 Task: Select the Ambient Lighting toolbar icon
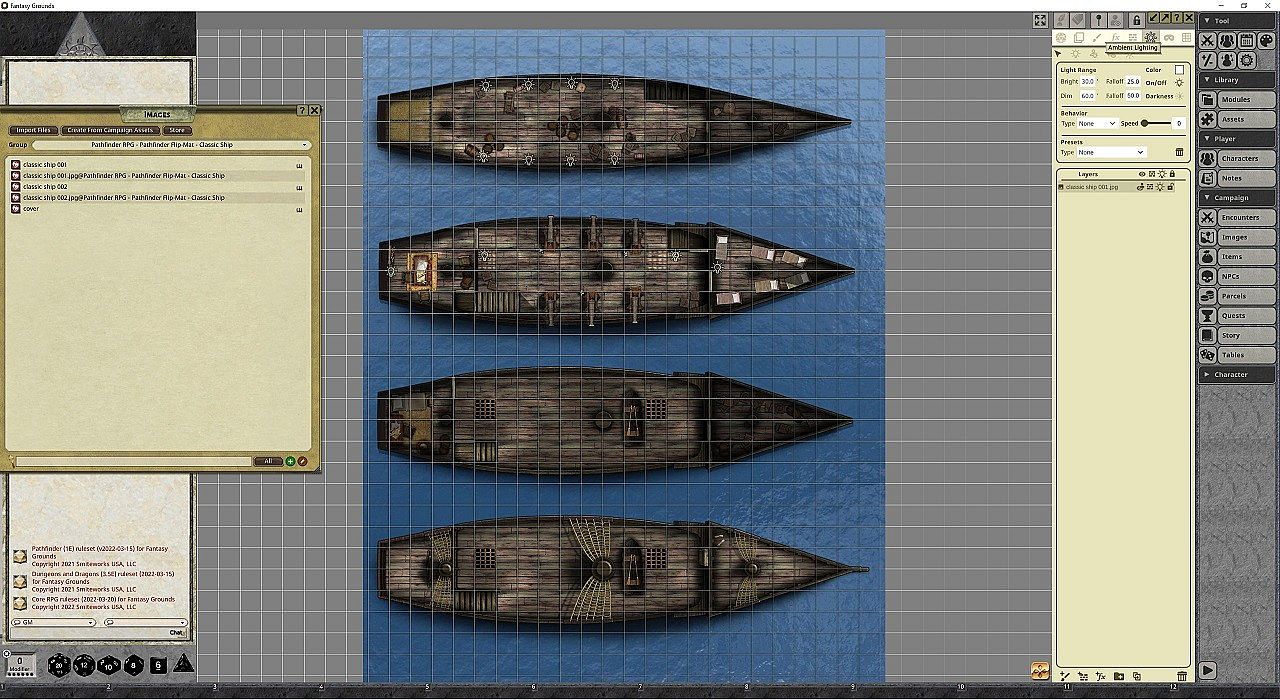tap(1150, 37)
